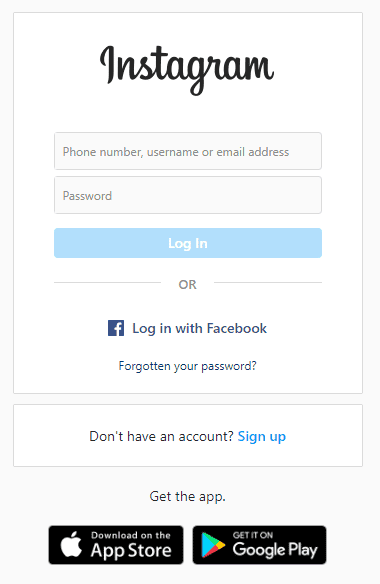
Task: Click the Facebook logo icon
Action: coord(116,328)
